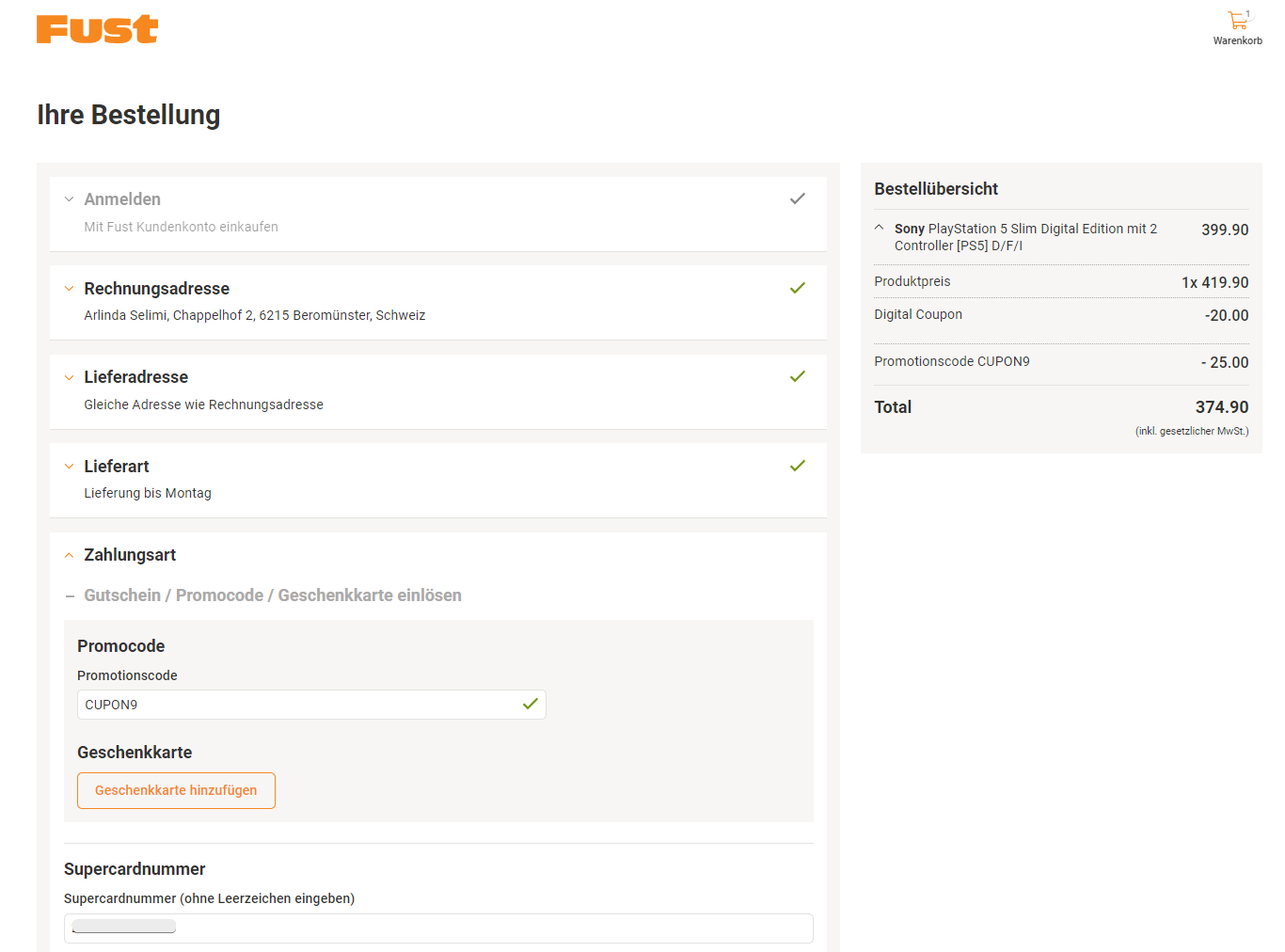Image resolution: width=1285 pixels, height=952 pixels.
Task: Click the promo code validation checkmark
Action: [531, 704]
